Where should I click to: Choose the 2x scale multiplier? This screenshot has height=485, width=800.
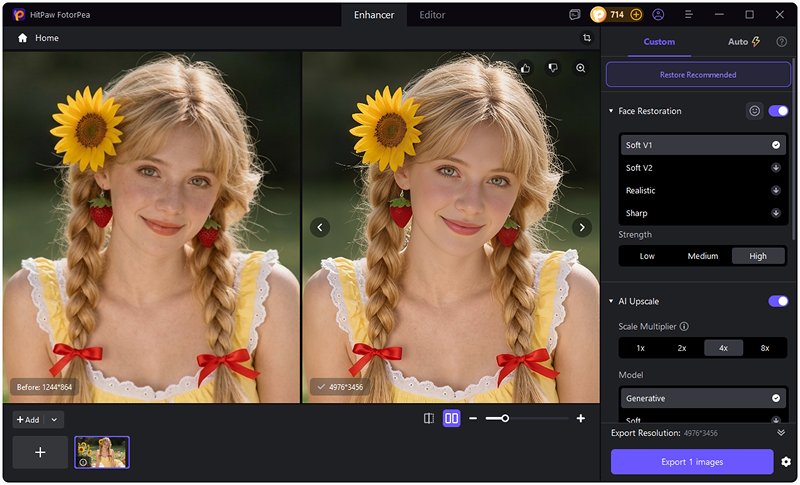(x=682, y=348)
